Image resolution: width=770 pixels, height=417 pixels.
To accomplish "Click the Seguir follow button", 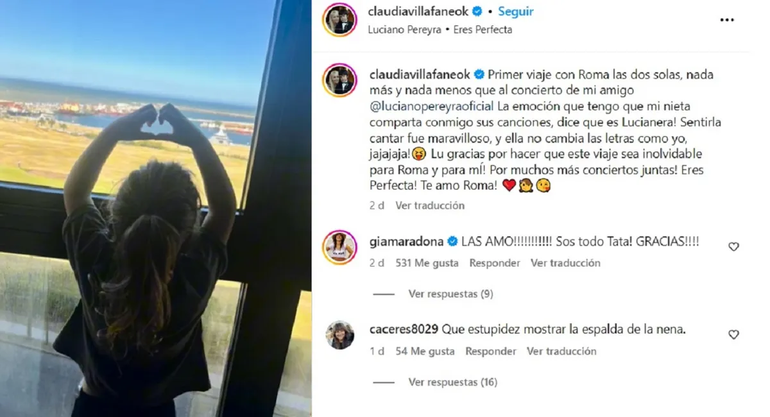I will [516, 11].
